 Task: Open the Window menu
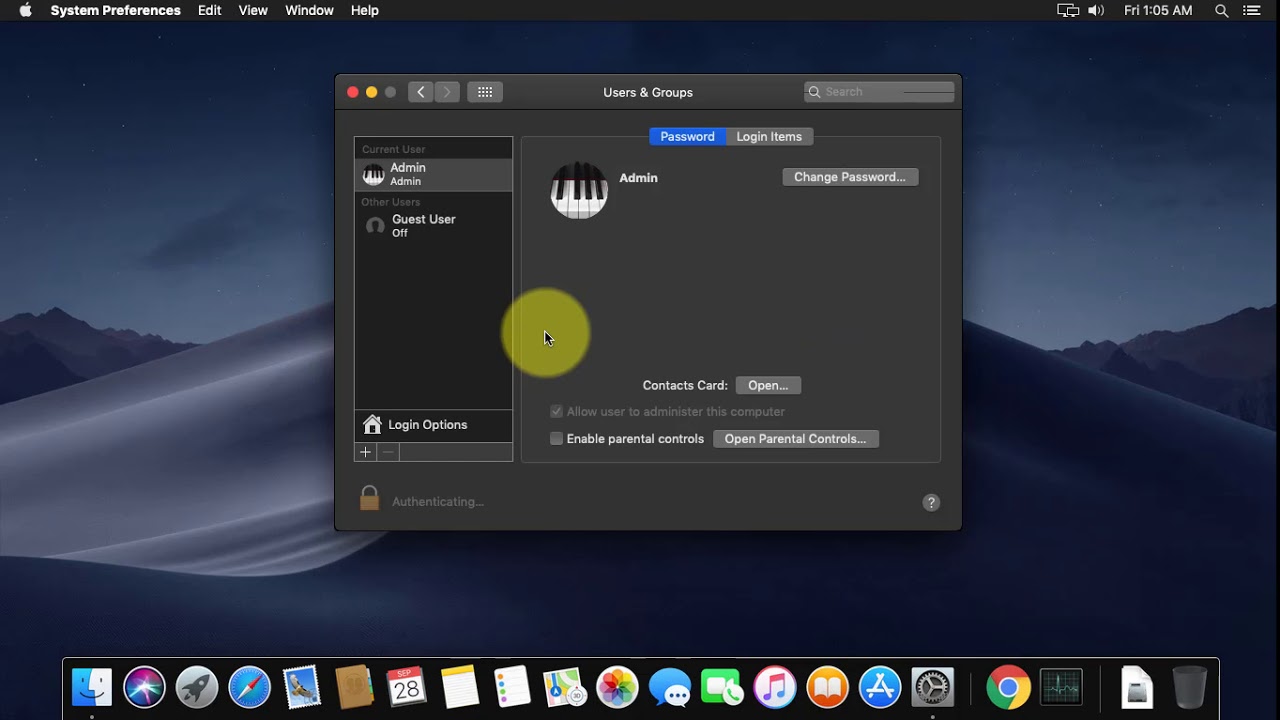(309, 10)
